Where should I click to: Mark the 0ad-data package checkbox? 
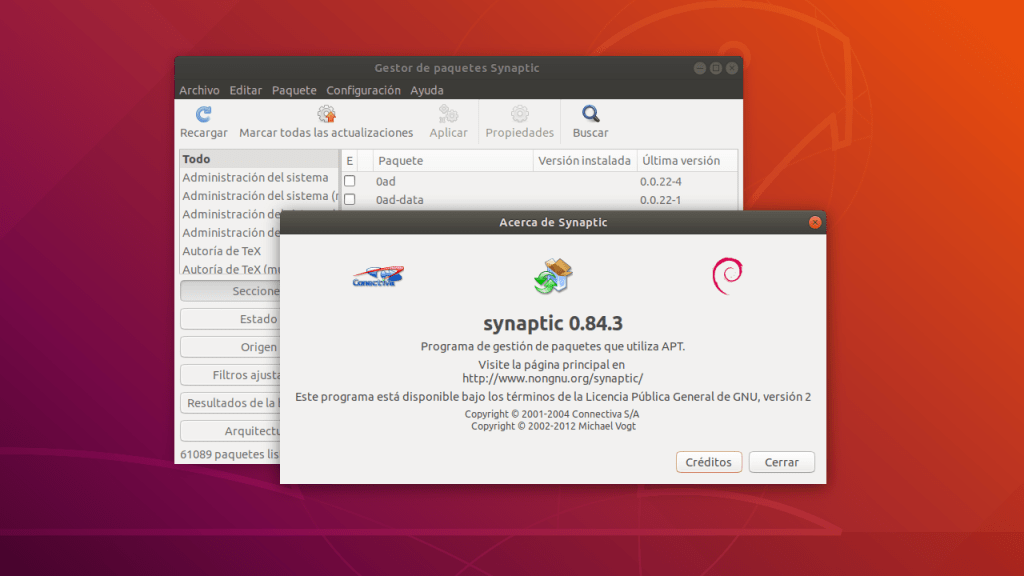(349, 199)
